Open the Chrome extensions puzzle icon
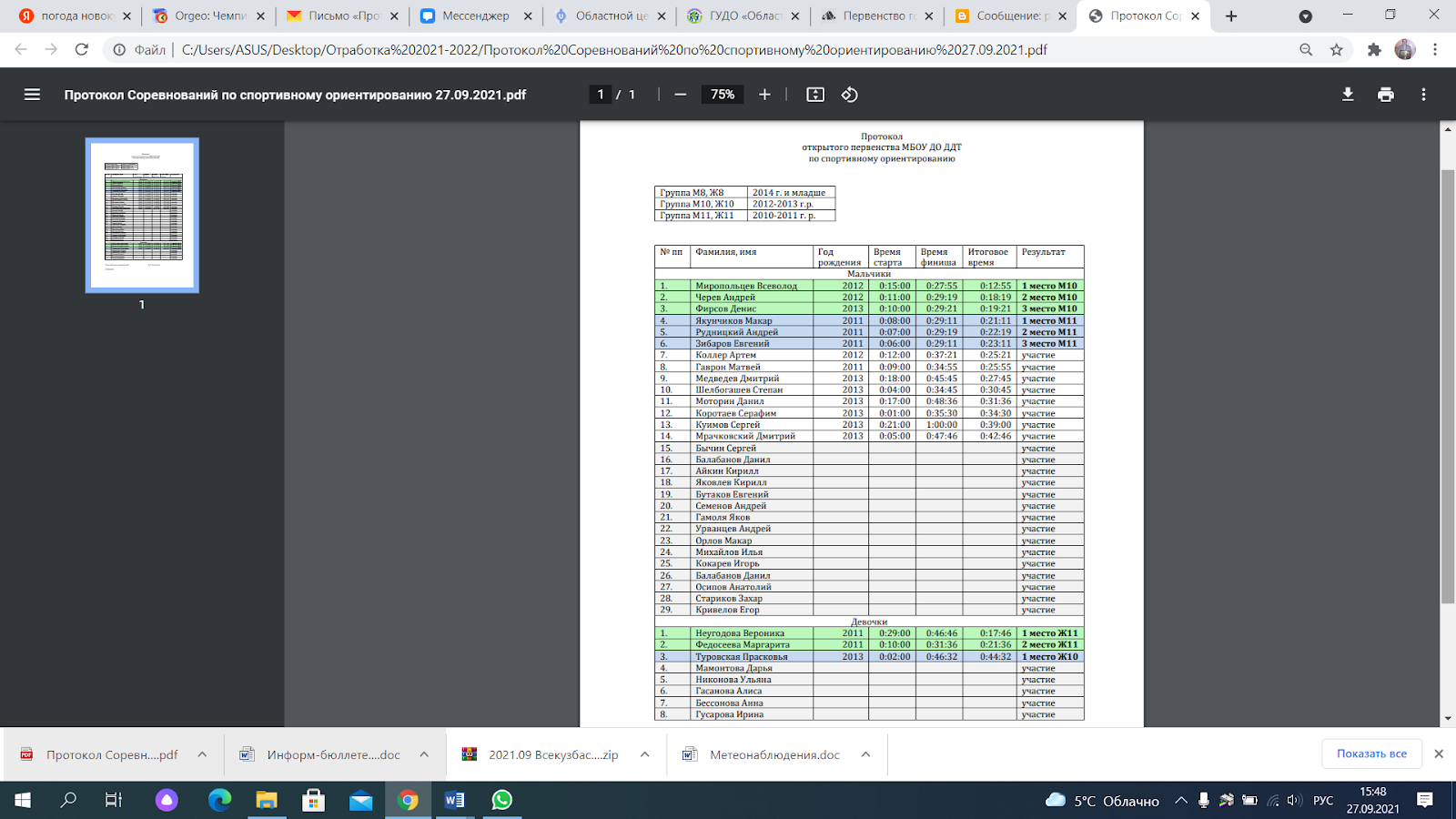This screenshot has width=1456, height=819. tap(1374, 50)
